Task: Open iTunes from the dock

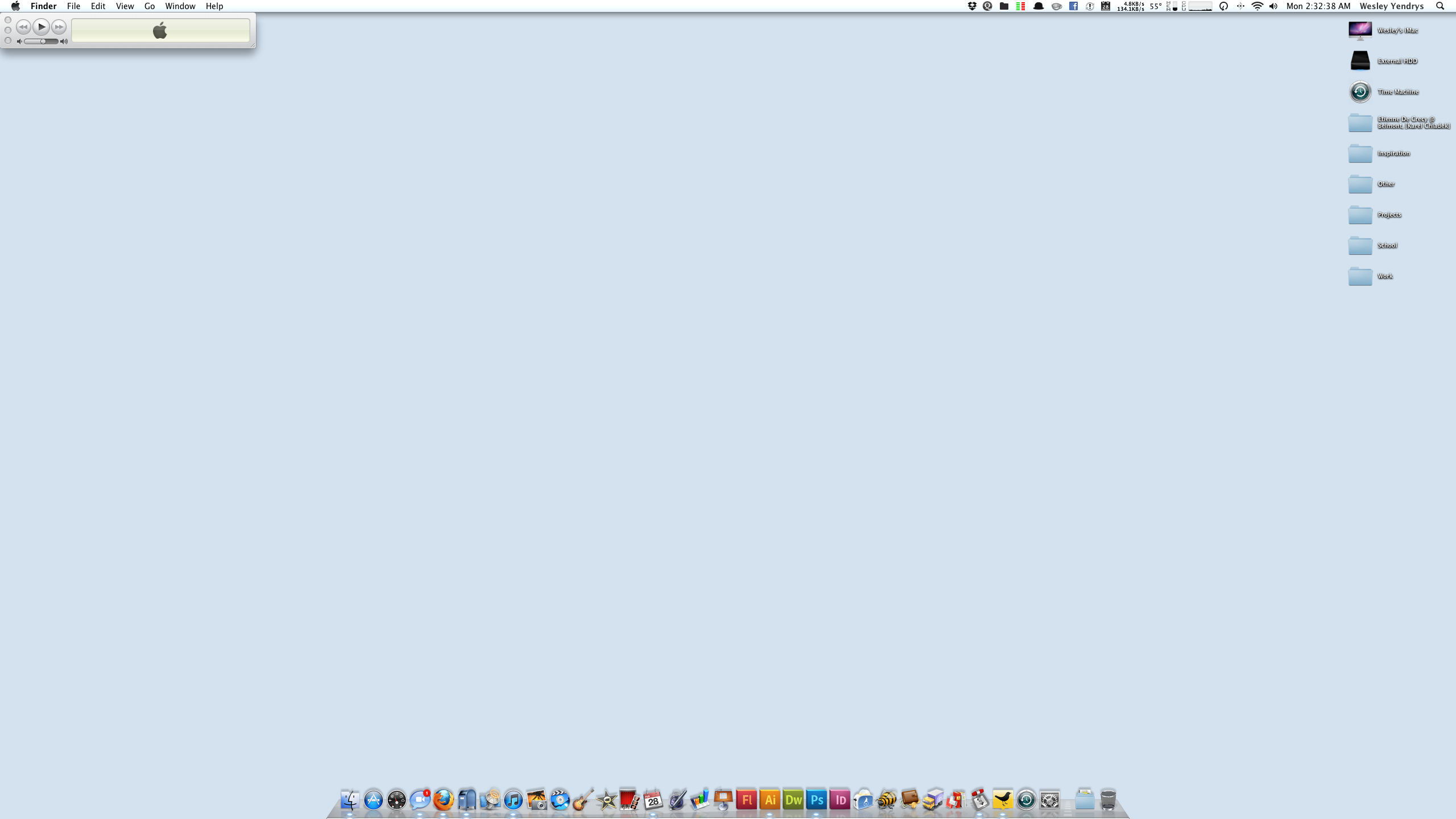Action: pyautogui.click(x=513, y=800)
